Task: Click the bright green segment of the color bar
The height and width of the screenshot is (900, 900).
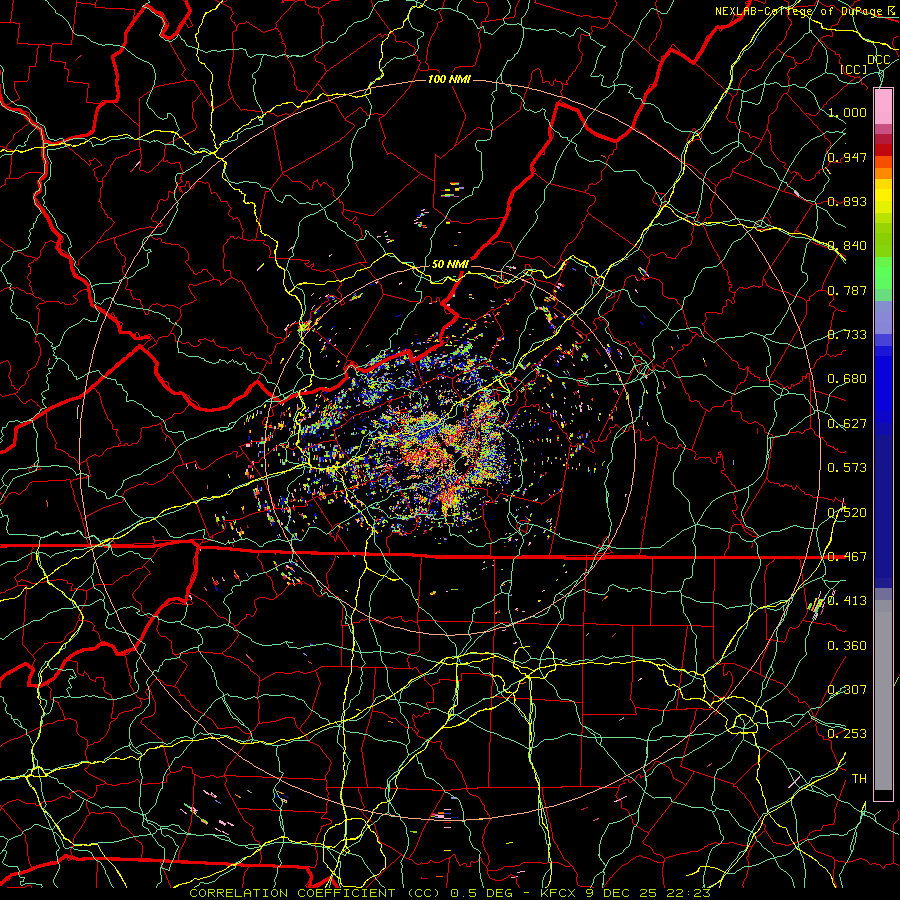Action: pyautogui.click(x=883, y=273)
